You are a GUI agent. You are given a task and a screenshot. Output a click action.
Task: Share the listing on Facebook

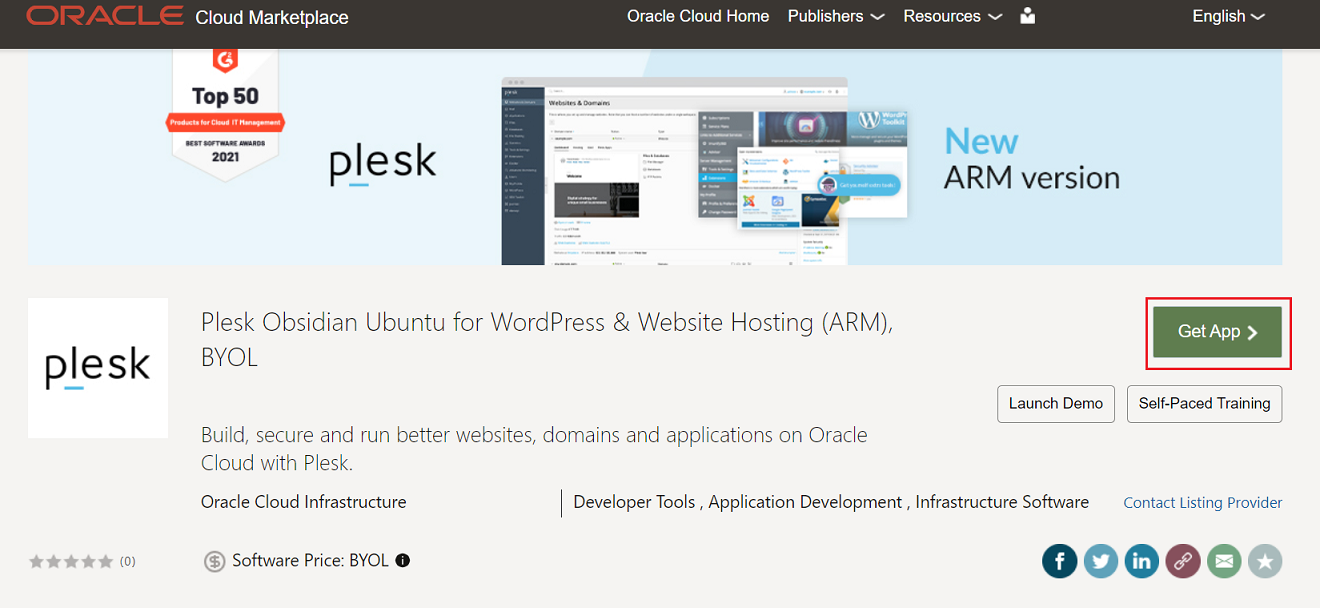(x=1060, y=561)
